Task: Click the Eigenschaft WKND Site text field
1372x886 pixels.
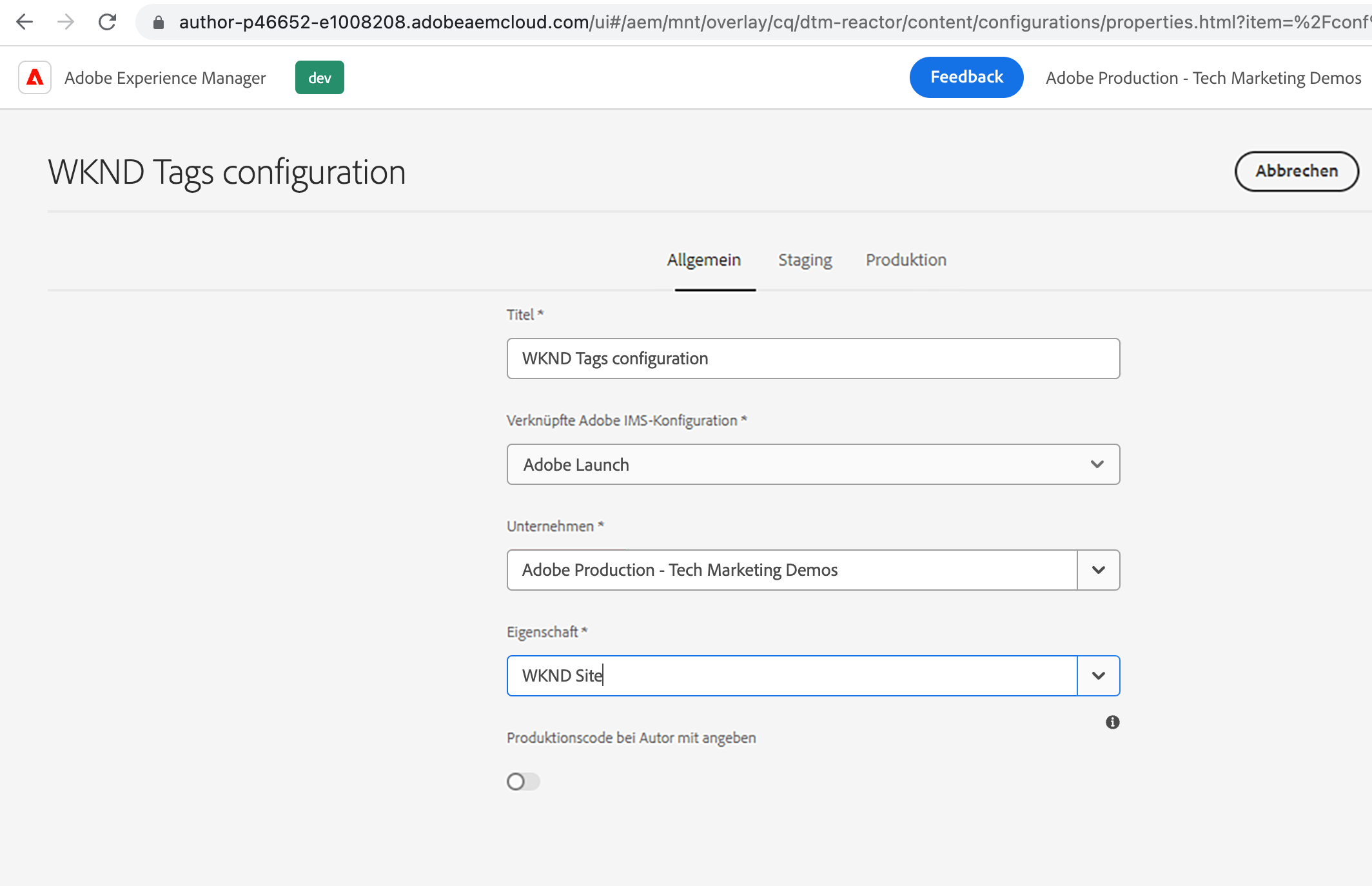Action: [792, 676]
